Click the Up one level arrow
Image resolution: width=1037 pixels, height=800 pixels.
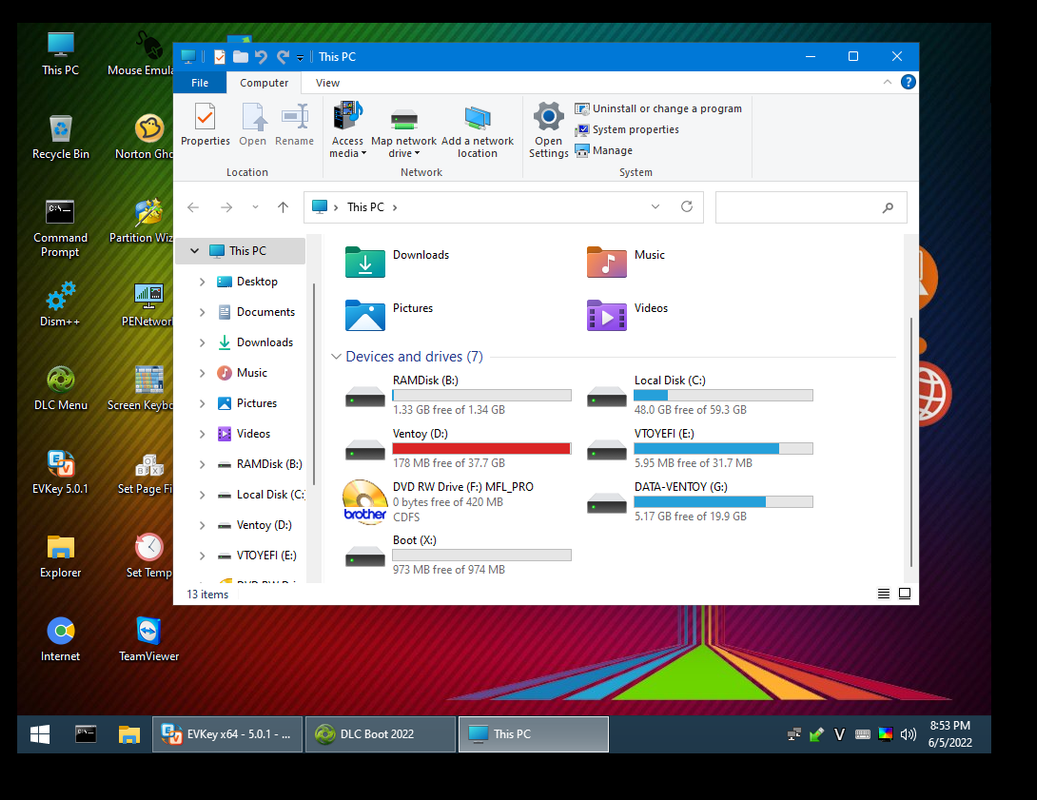pos(283,208)
